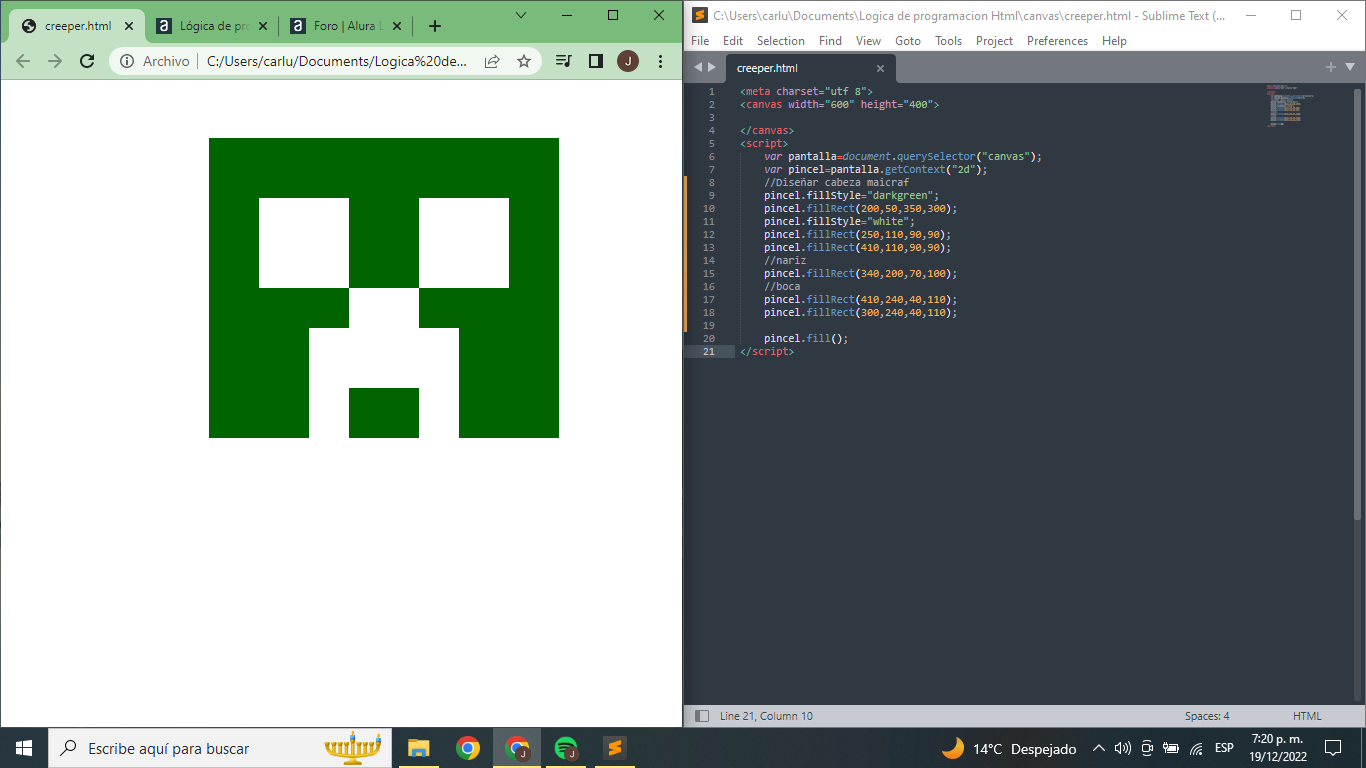Switch ESP keyboard language indicator
The width and height of the screenshot is (1366, 768).
pyautogui.click(x=1224, y=748)
